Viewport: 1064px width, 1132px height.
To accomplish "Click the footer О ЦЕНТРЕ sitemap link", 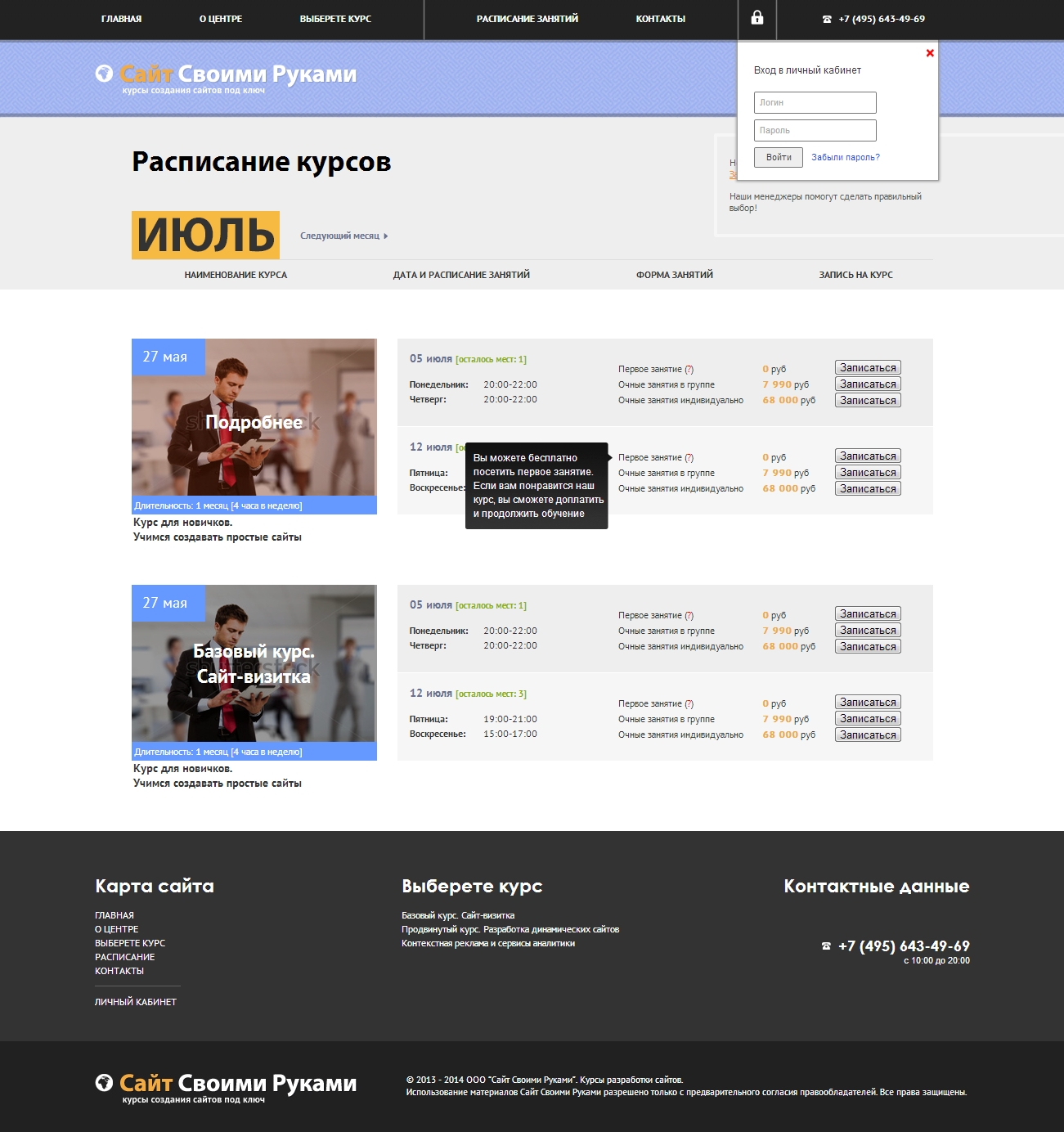I will pyautogui.click(x=116, y=929).
